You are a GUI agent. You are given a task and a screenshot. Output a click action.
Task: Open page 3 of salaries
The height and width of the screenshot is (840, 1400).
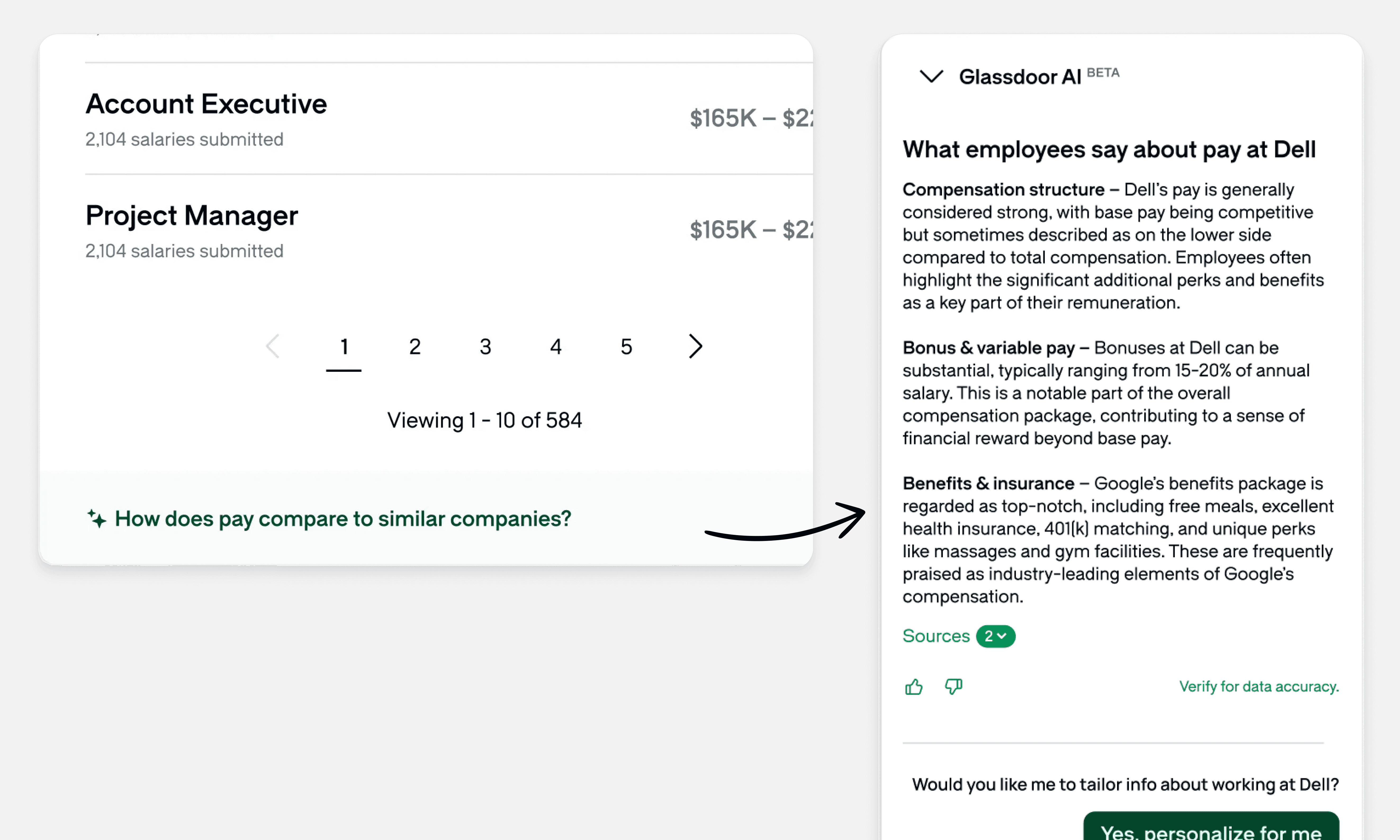[485, 346]
